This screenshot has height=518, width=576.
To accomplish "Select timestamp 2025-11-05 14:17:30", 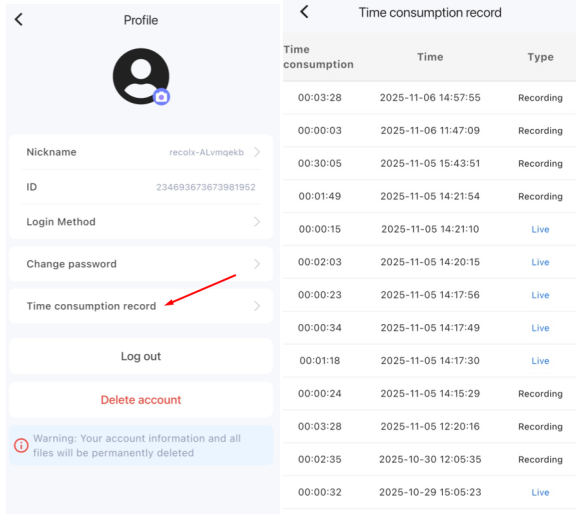I will (x=430, y=361).
